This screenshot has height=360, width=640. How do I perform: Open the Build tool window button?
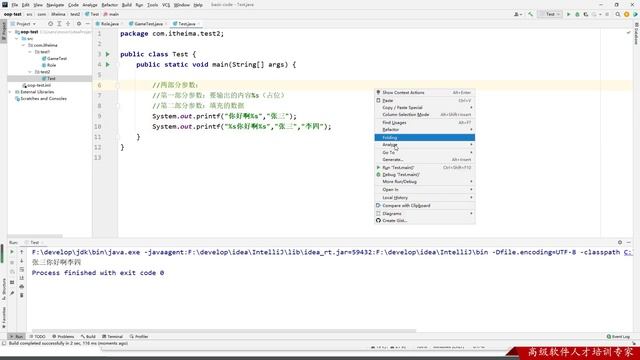click(x=88, y=336)
